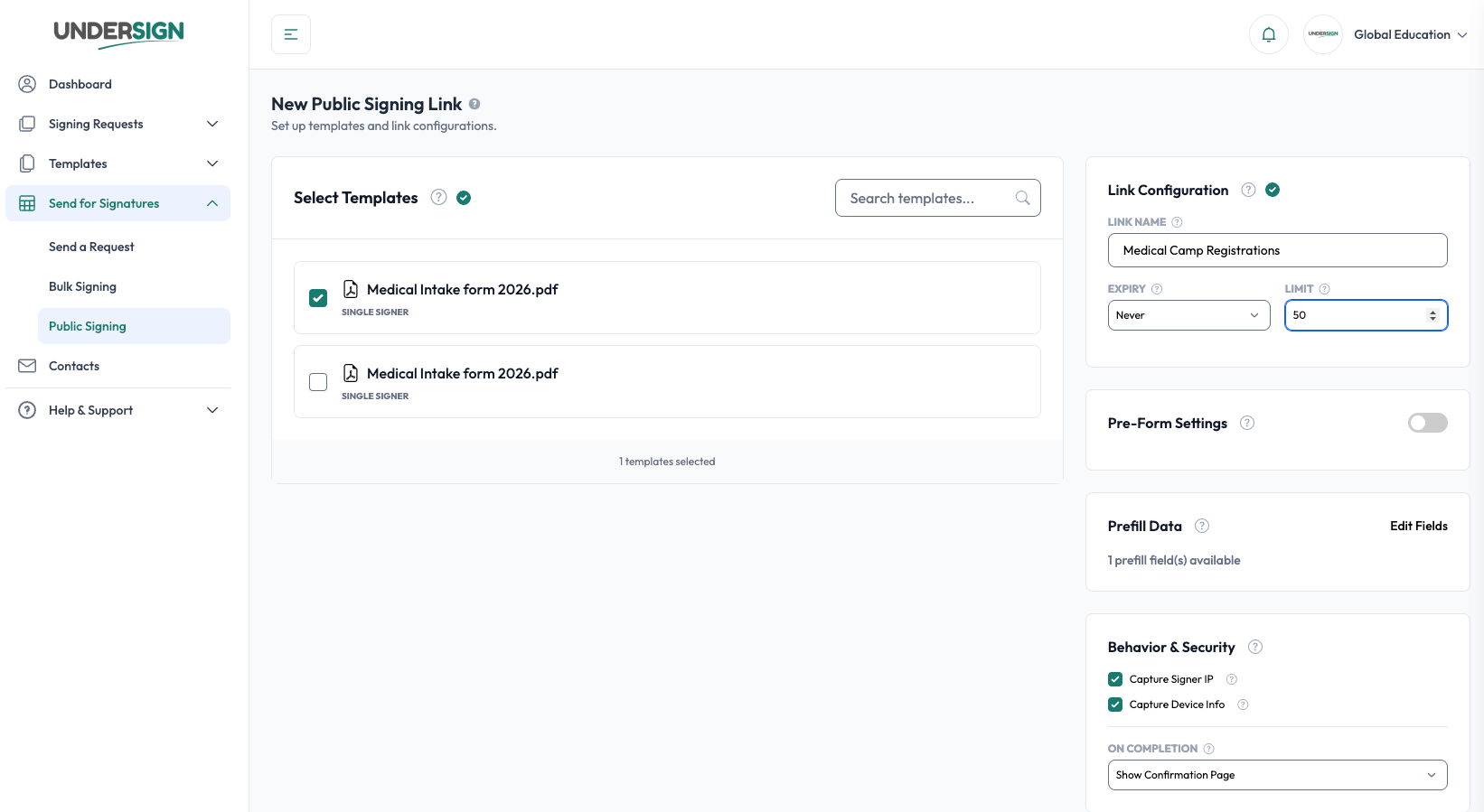This screenshot has height=812, width=1484.
Task: Click the help icon next to Select Templates
Action: [x=438, y=197]
